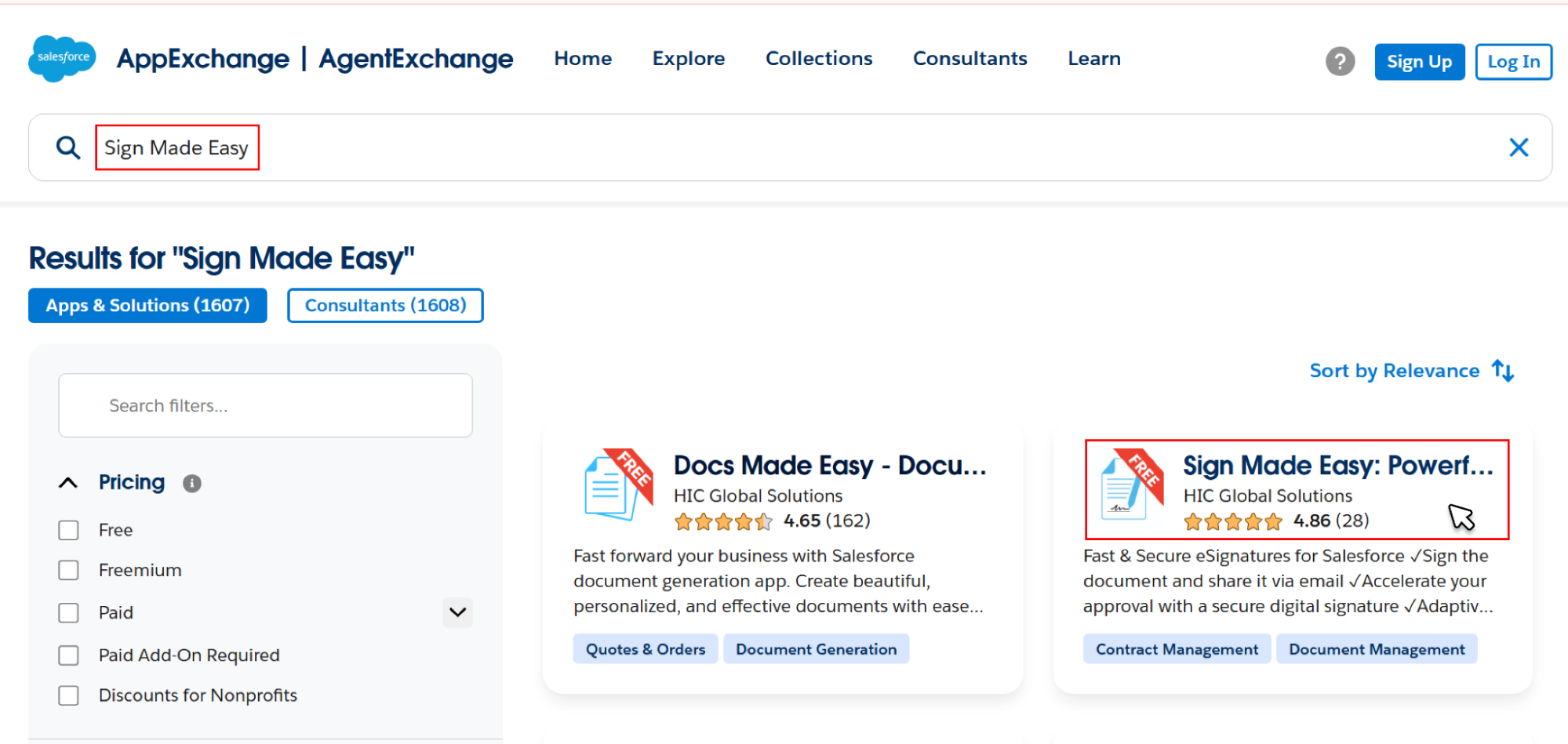Clear search with the X icon

coord(1519,147)
